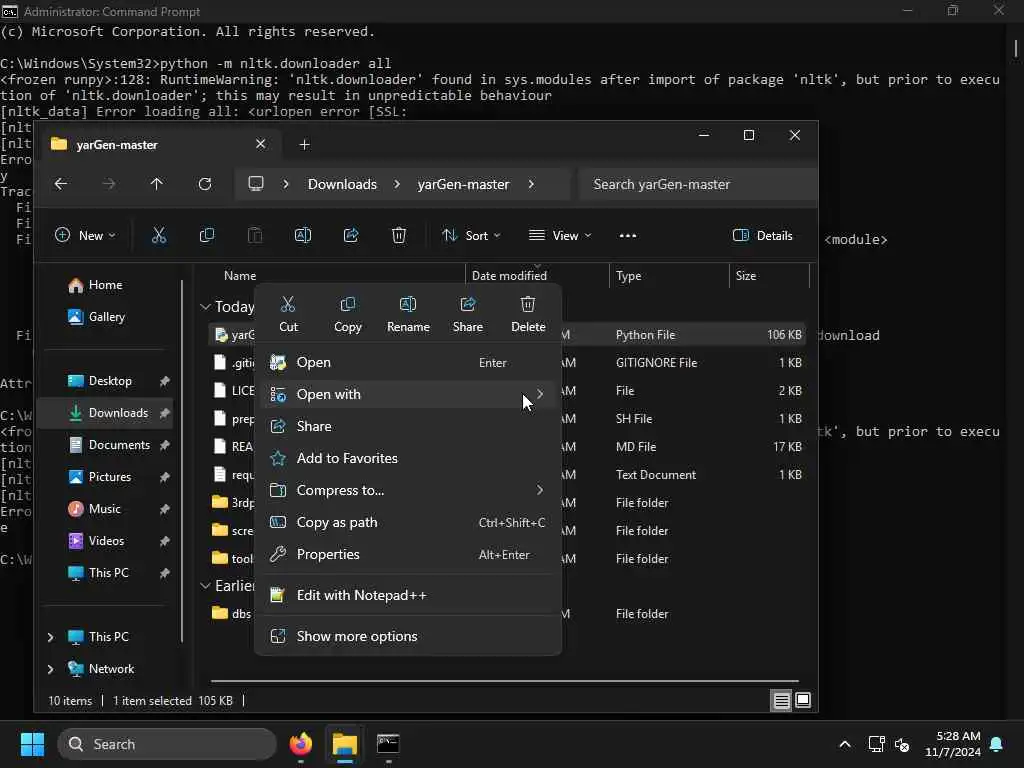Click the toolbar Copy icon

(x=206, y=236)
